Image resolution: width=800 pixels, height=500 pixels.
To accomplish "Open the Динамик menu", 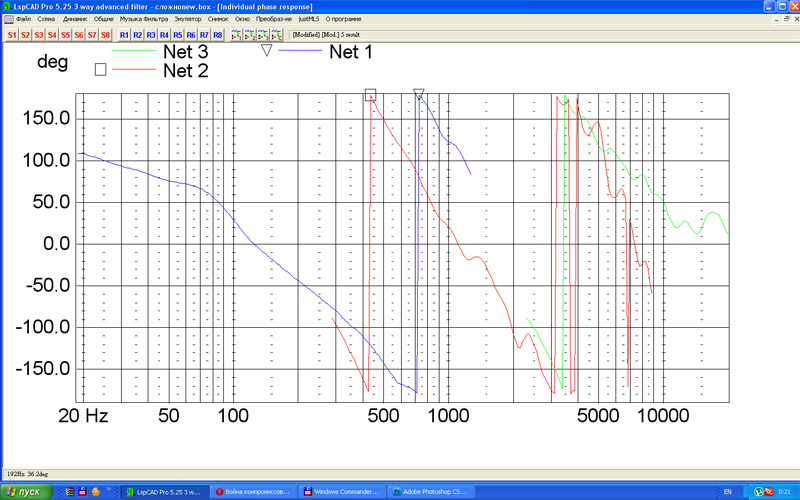I will click(75, 19).
